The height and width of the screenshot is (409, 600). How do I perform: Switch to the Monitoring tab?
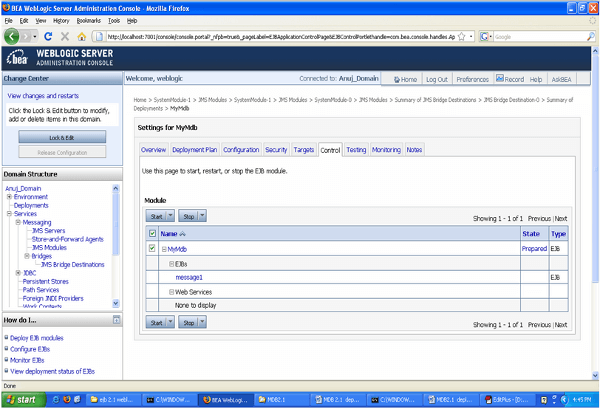(386, 150)
